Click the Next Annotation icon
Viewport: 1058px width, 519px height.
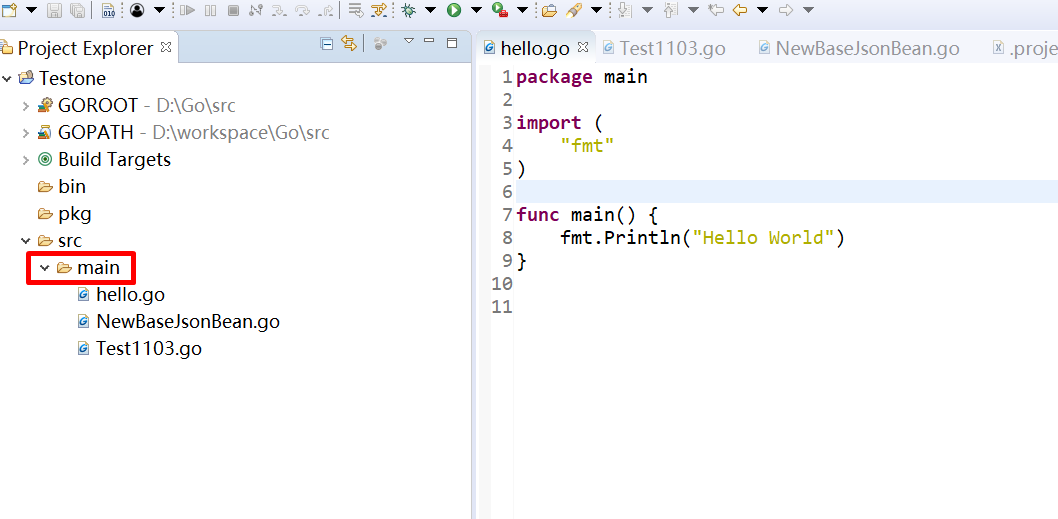click(x=624, y=10)
